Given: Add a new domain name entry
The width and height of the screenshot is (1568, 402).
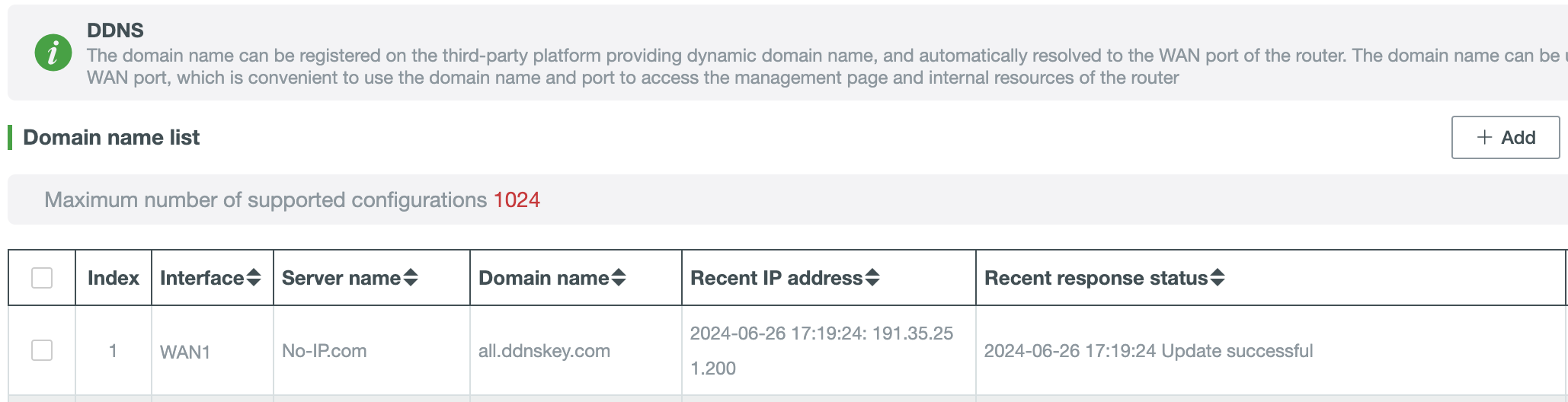Looking at the screenshot, I should 1506,137.
